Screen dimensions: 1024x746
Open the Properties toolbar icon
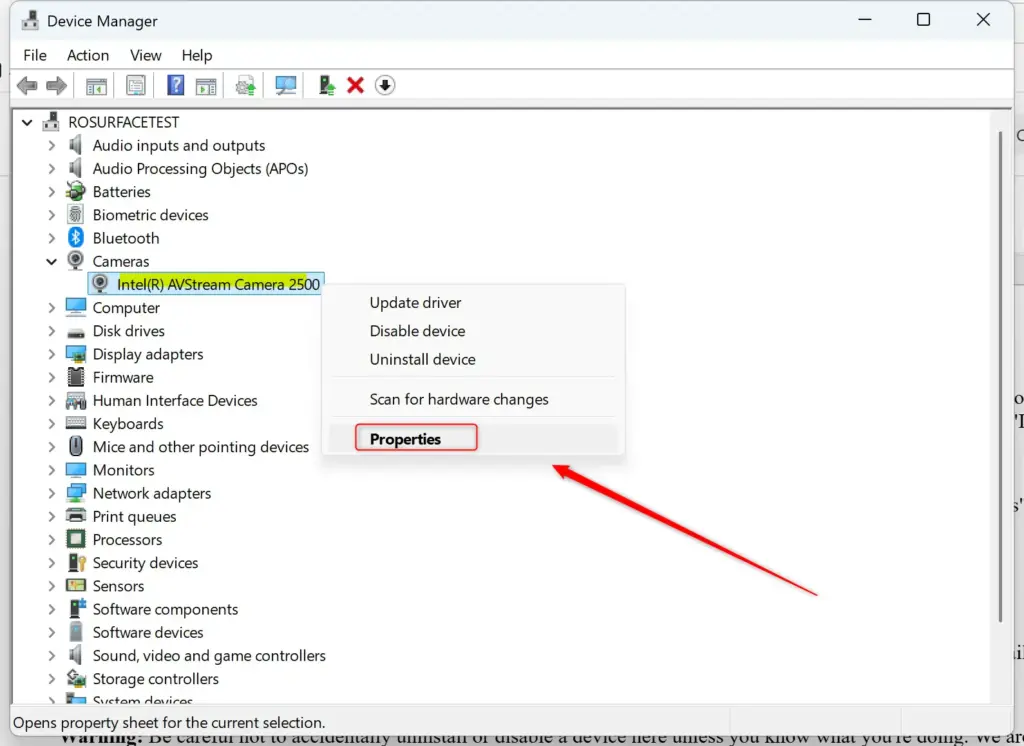tap(136, 86)
